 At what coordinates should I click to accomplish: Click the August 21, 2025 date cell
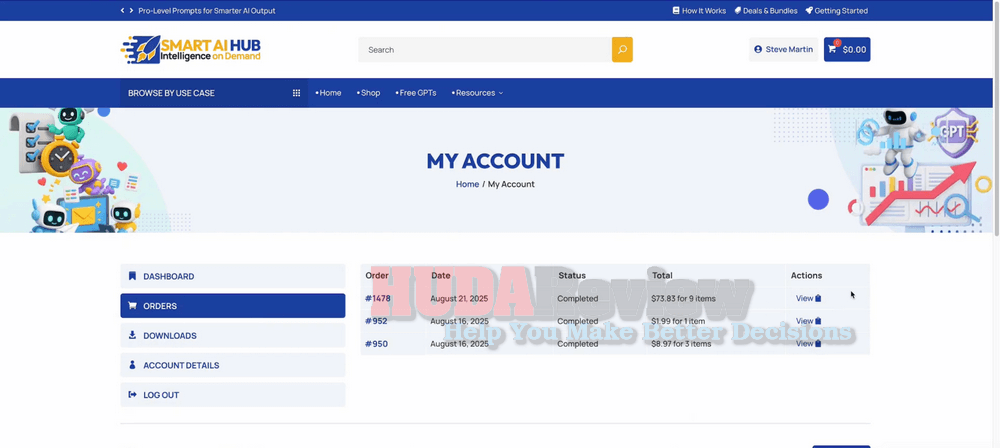pyautogui.click(x=459, y=299)
